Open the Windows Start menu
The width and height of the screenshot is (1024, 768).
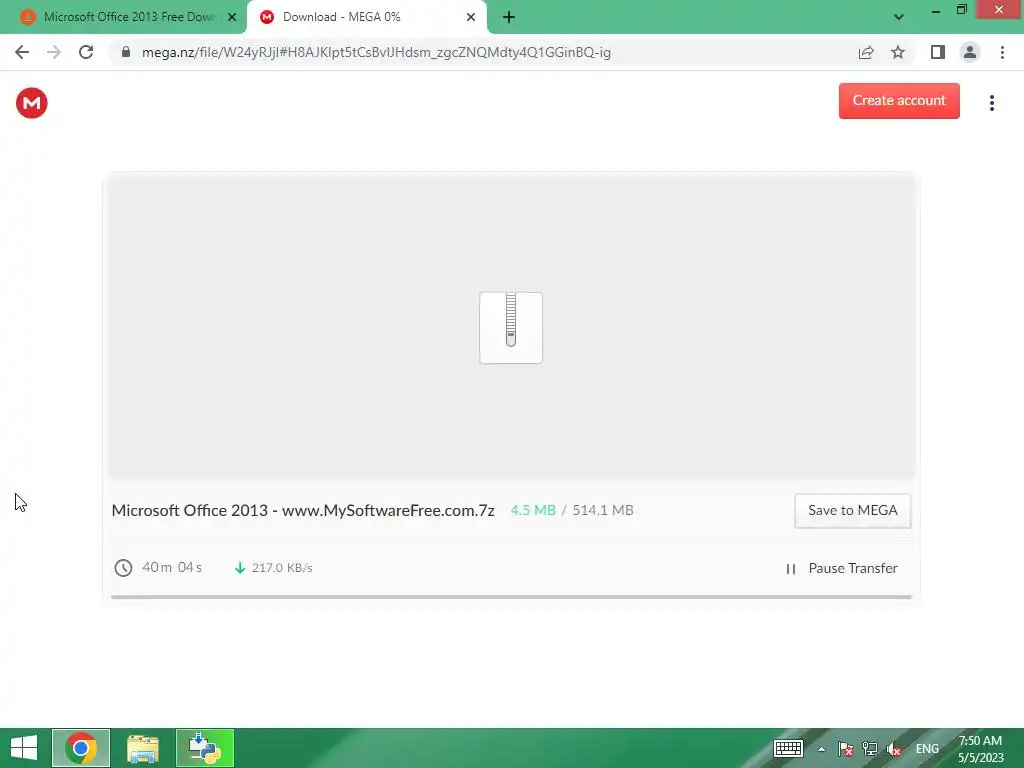(x=24, y=748)
